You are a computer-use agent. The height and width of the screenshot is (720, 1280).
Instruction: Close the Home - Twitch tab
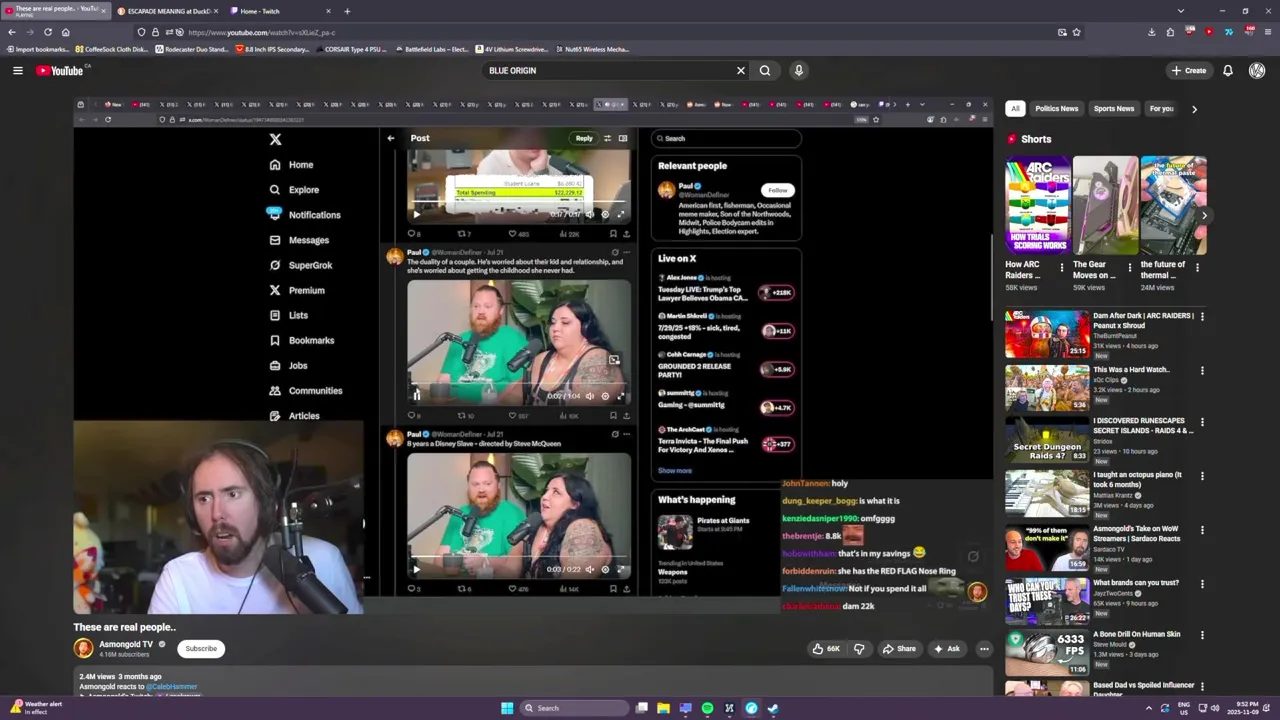(x=328, y=11)
